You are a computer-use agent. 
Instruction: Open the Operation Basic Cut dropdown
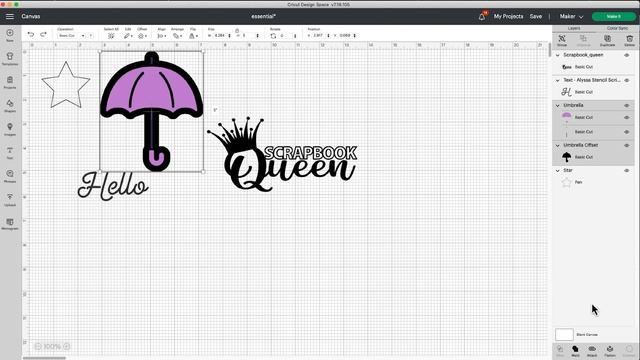click(71, 36)
